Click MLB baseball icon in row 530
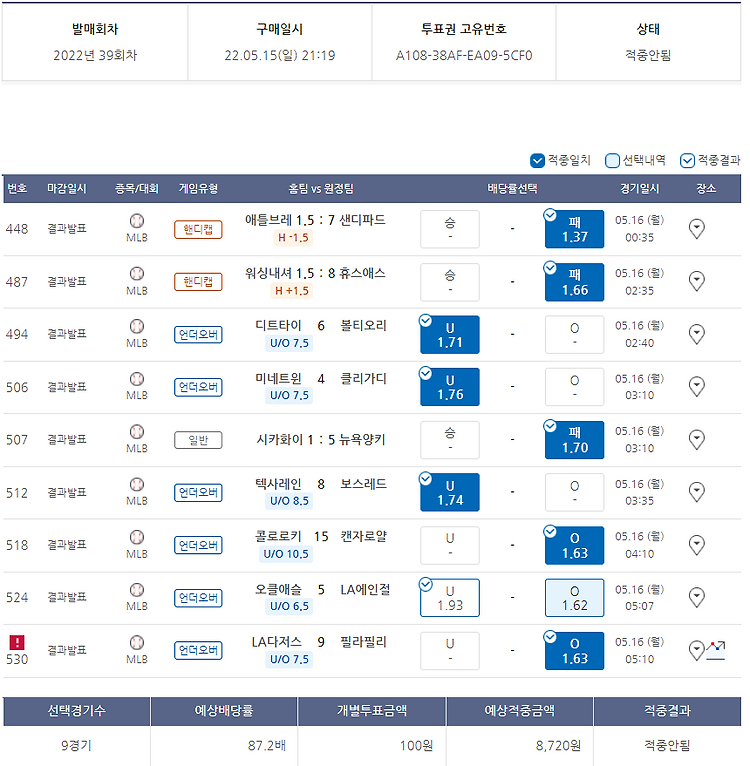 pyautogui.click(x=137, y=642)
